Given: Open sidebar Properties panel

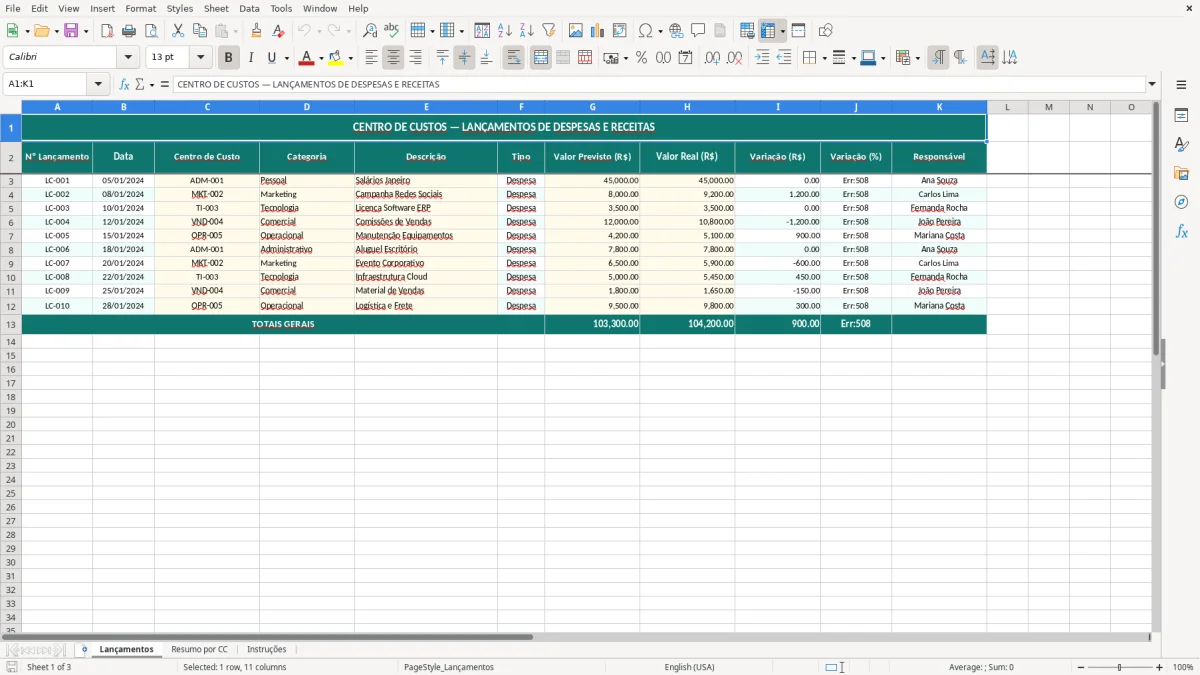Looking at the screenshot, I should pyautogui.click(x=1181, y=116).
